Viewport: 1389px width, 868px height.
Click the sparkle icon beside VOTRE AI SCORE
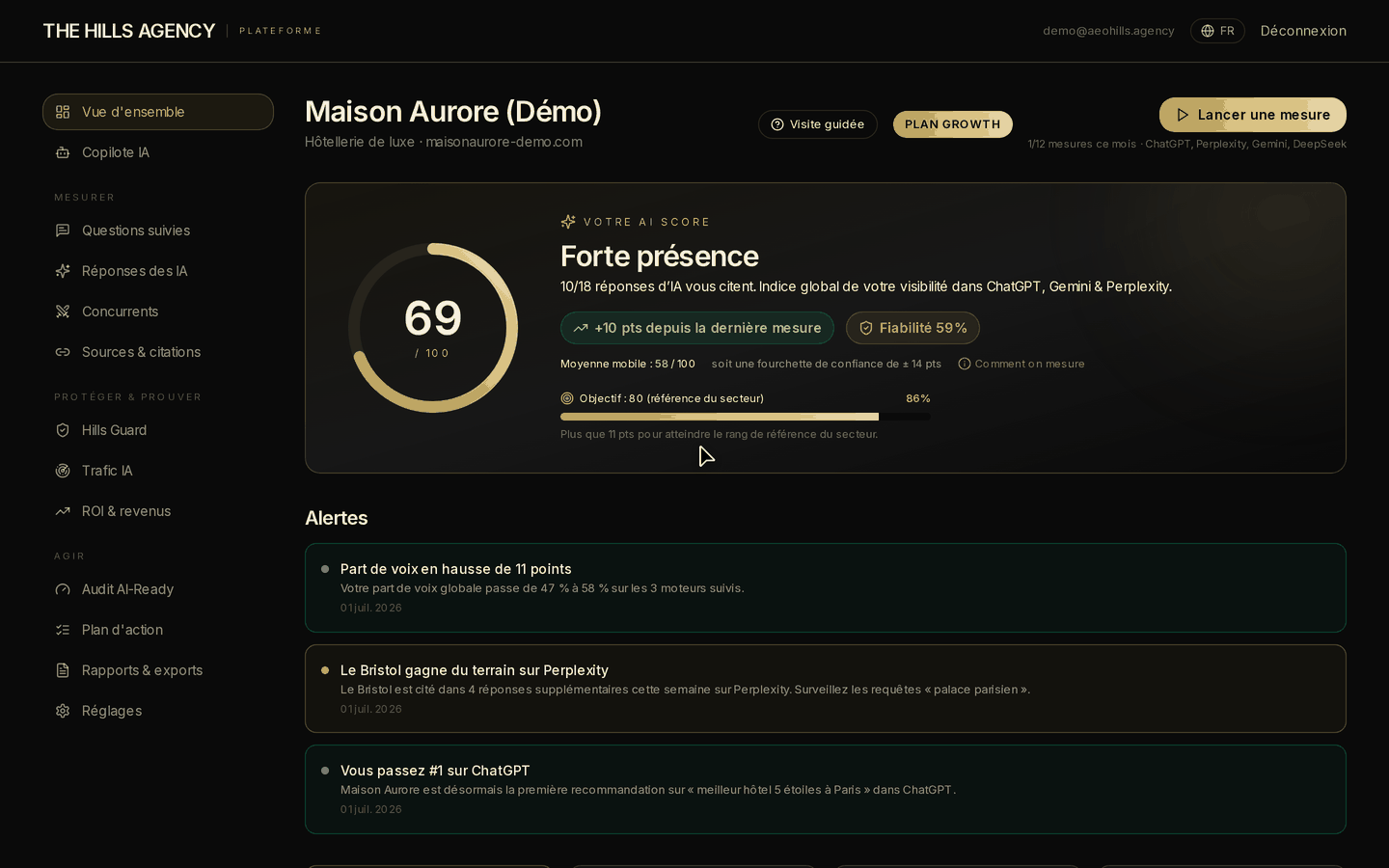coord(568,222)
